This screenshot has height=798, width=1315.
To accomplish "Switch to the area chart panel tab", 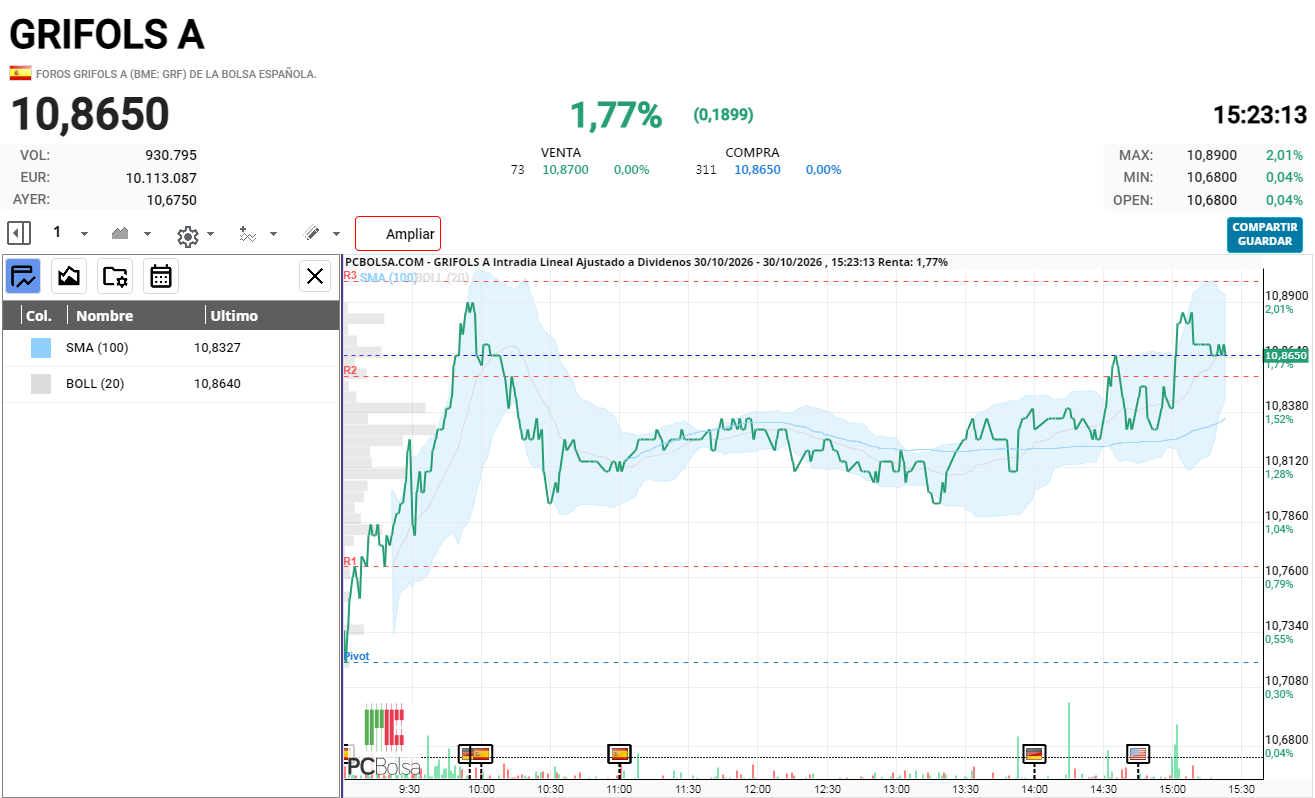I will click(x=69, y=276).
